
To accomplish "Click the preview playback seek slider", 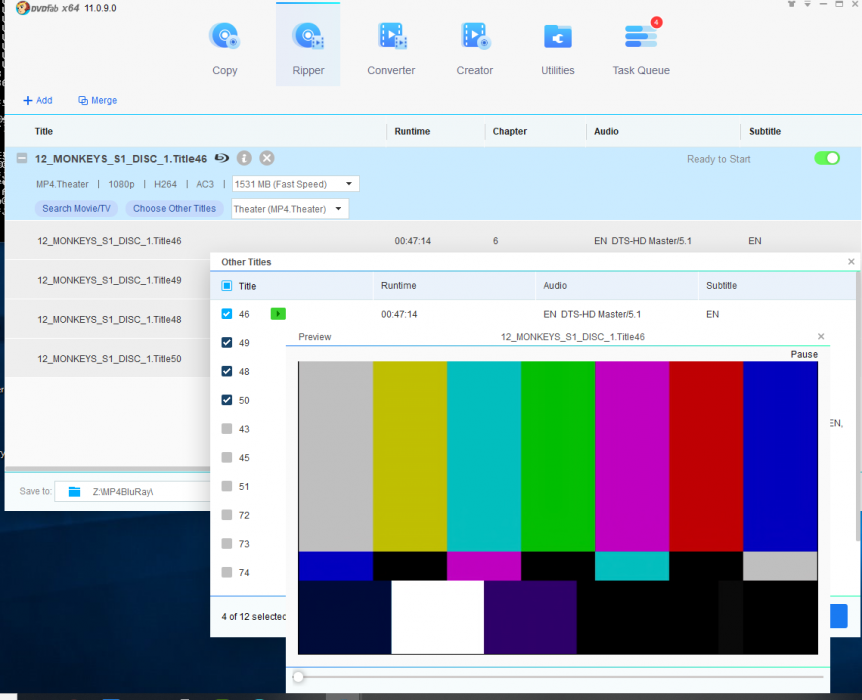I will tap(560, 677).
